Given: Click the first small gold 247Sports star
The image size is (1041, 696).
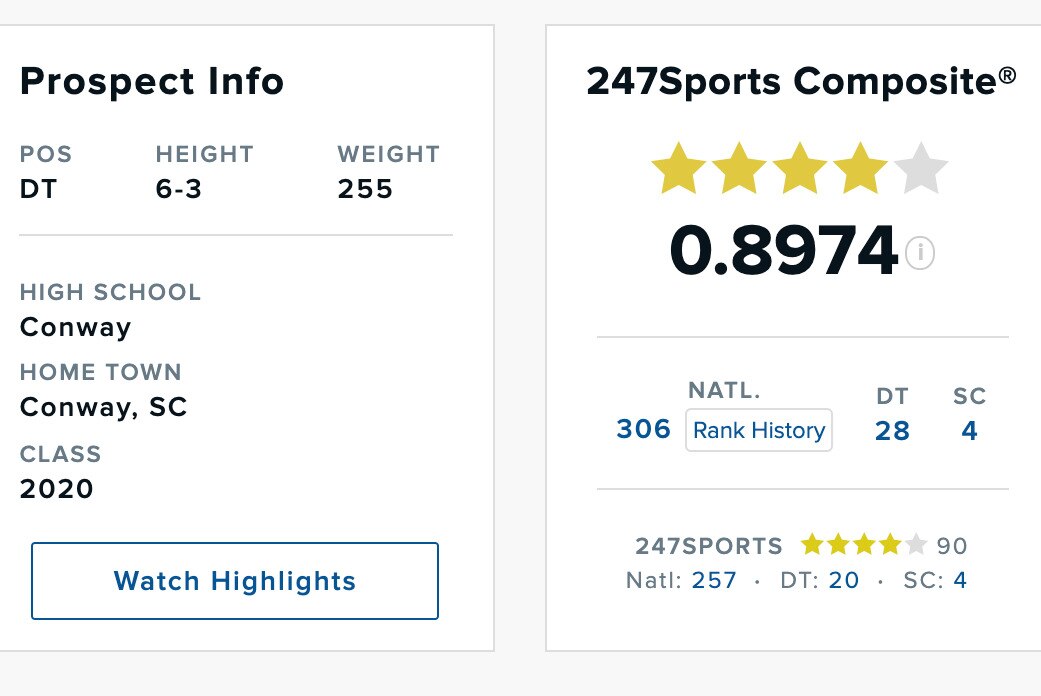Looking at the screenshot, I should (811, 545).
